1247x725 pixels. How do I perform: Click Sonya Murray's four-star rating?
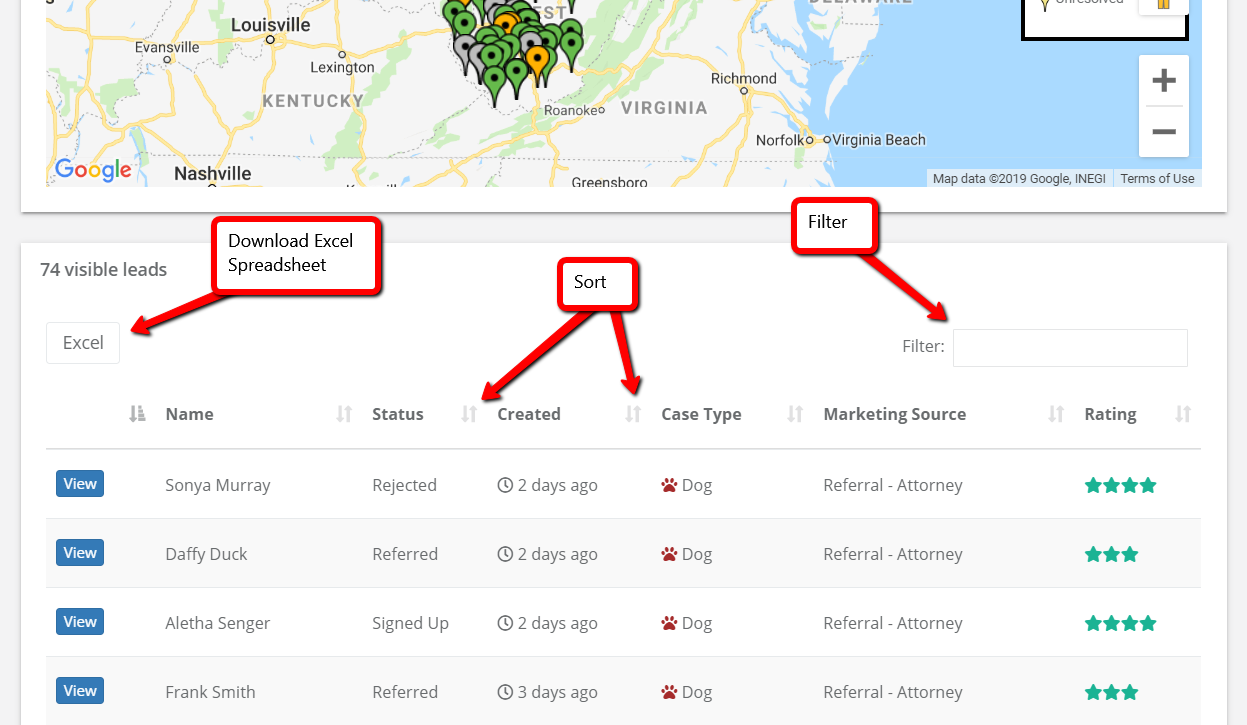(x=1120, y=485)
